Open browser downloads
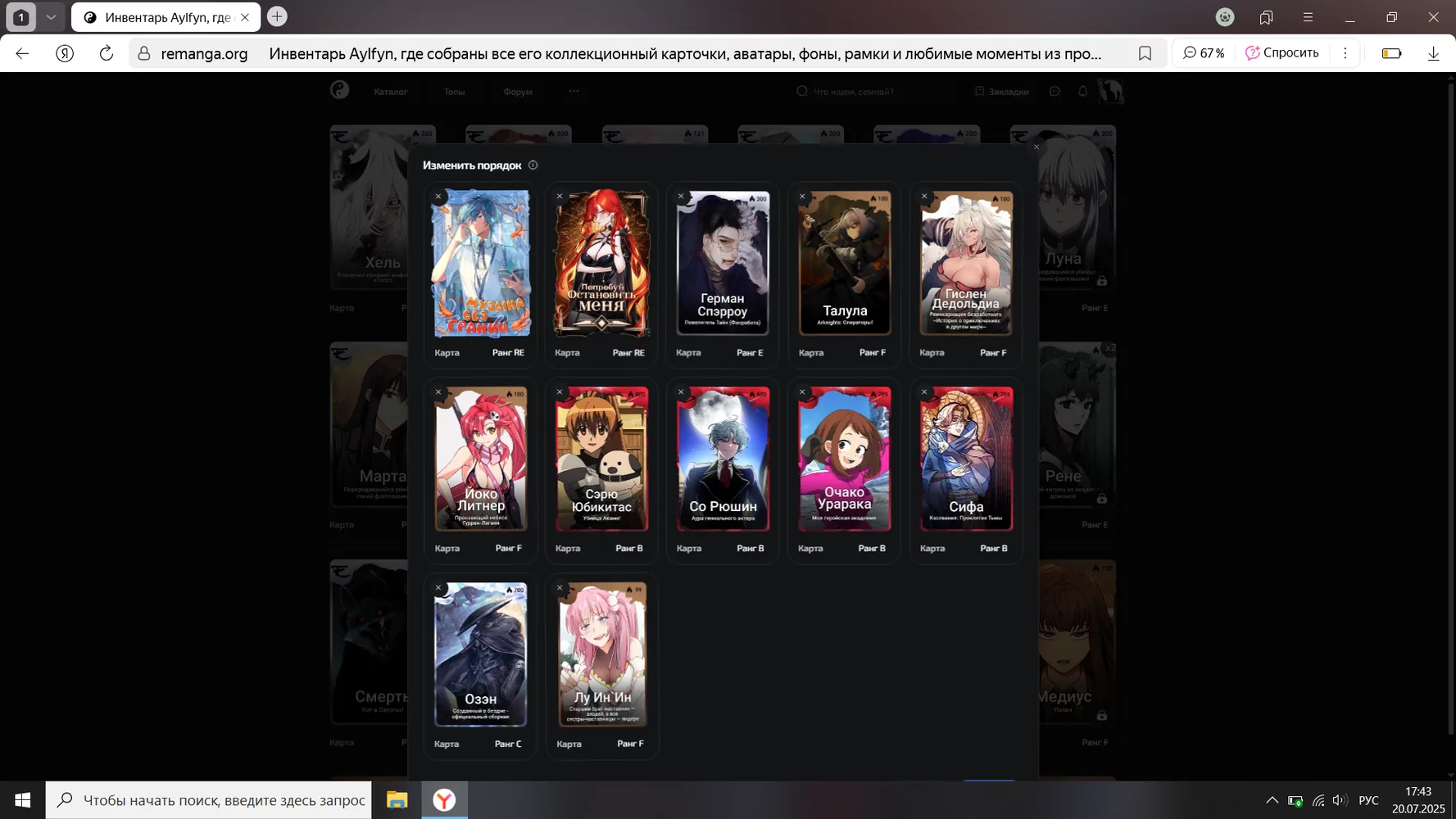The image size is (1456, 819). pyautogui.click(x=1433, y=53)
